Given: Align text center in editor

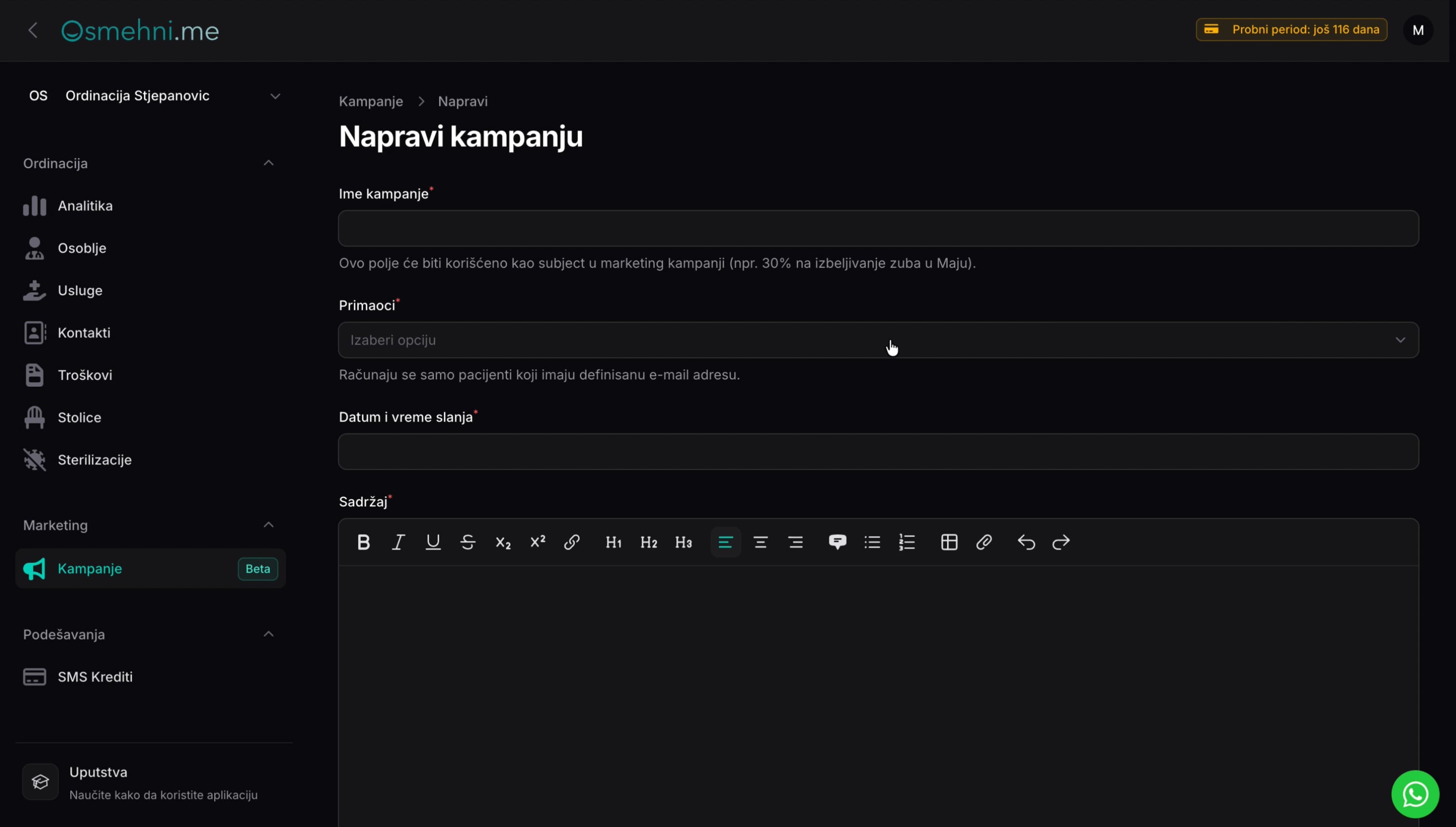Looking at the screenshot, I should [761, 543].
